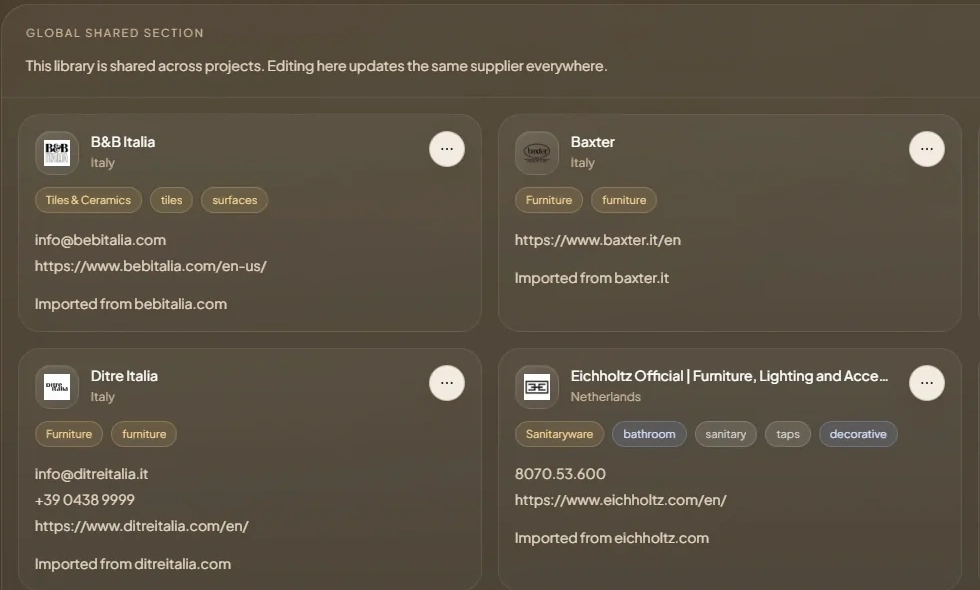Select the bathroom tag

(649, 434)
